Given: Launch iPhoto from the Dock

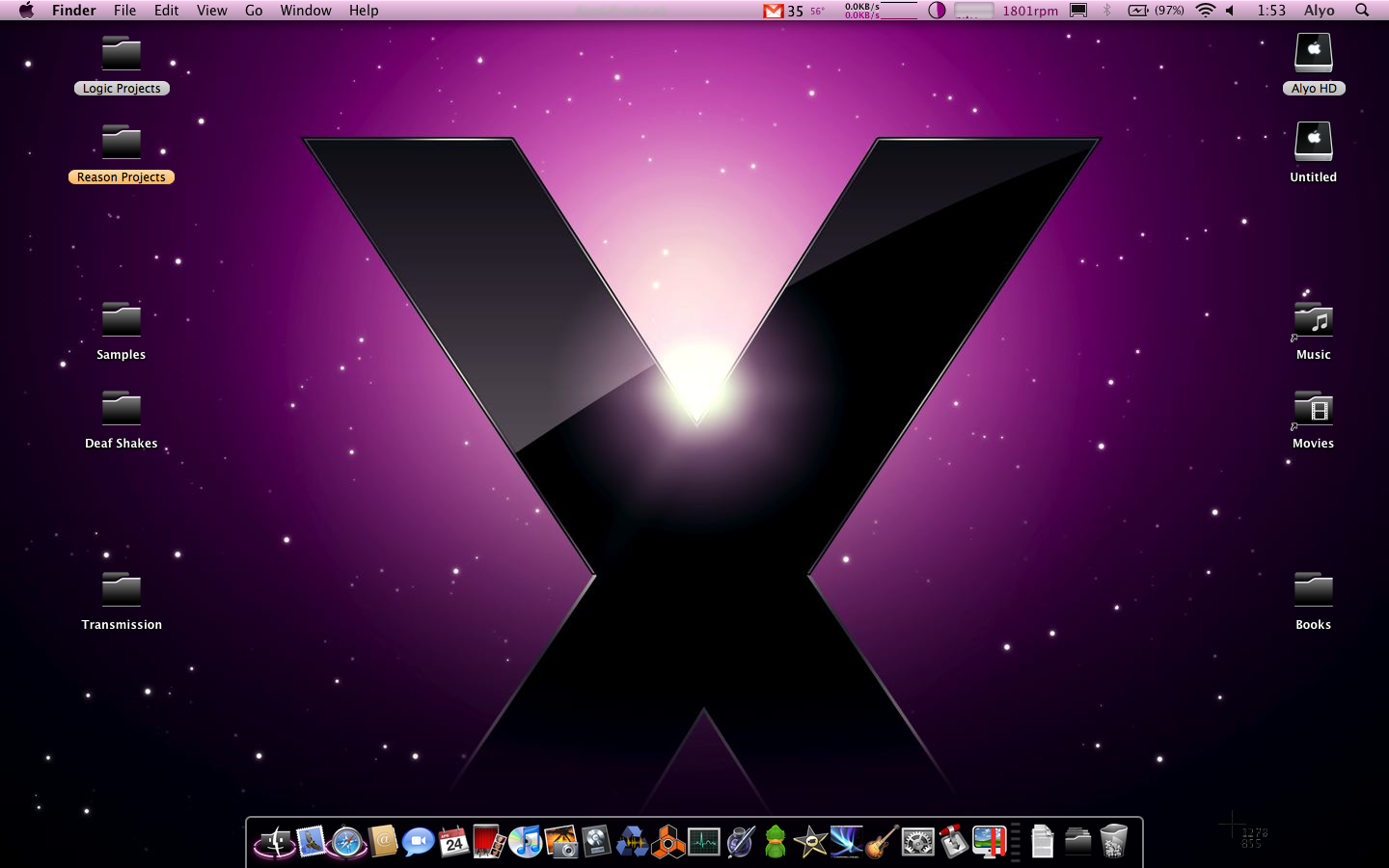Looking at the screenshot, I should point(560,842).
